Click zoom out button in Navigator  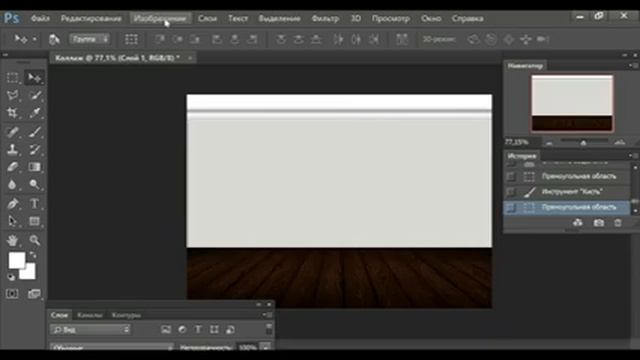[549, 143]
